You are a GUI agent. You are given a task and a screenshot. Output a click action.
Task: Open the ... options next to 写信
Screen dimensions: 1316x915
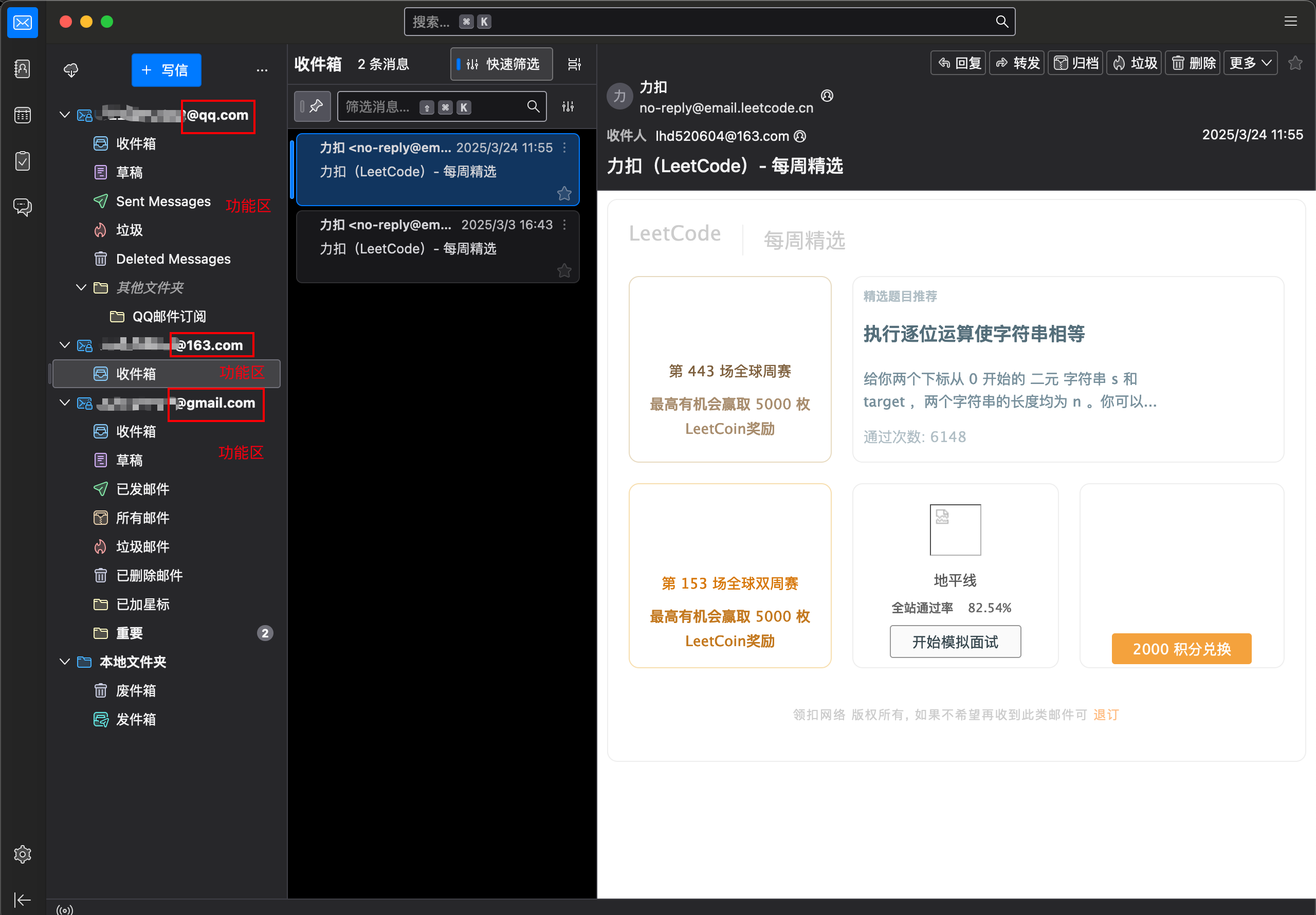[262, 69]
